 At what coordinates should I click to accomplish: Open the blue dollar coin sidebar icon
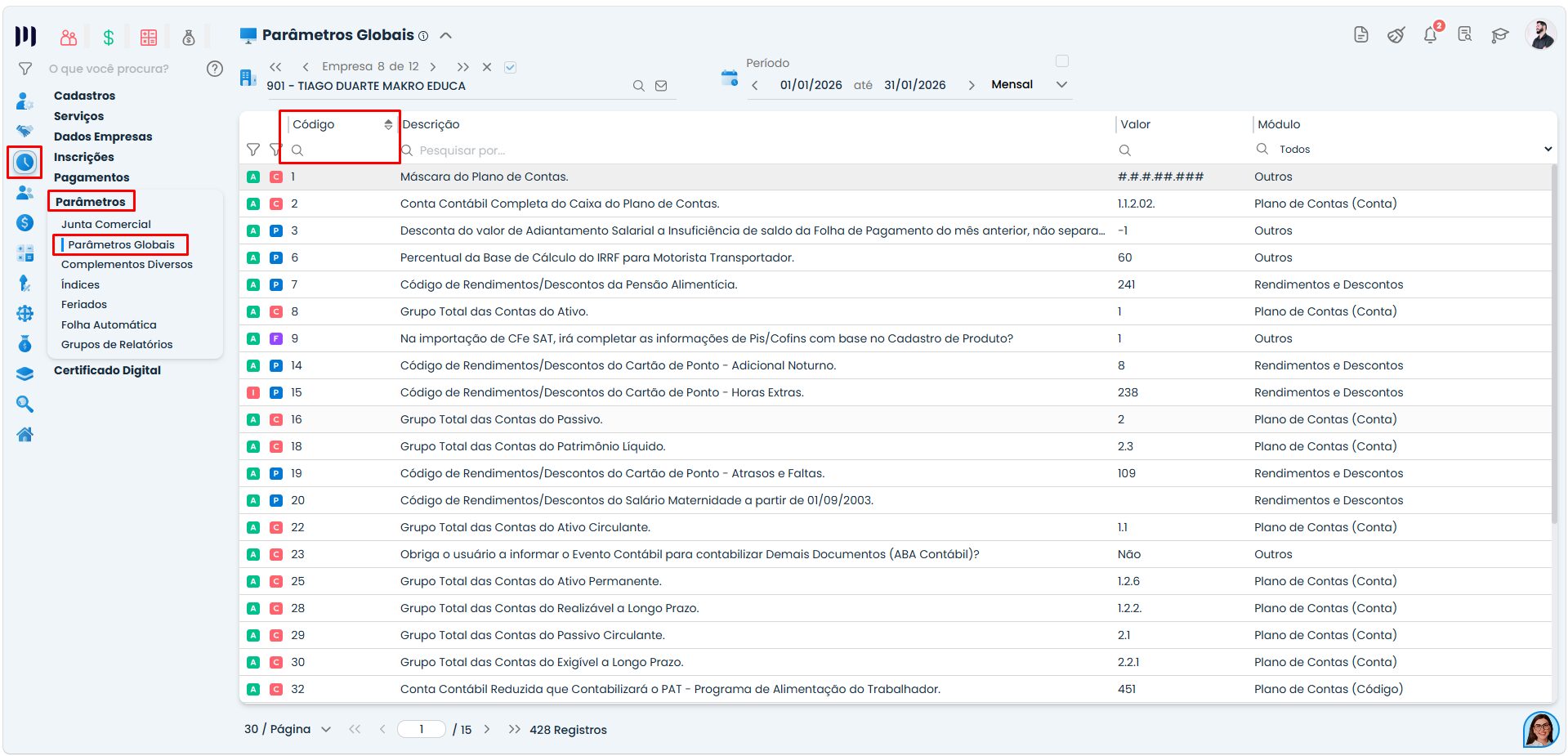coord(25,222)
